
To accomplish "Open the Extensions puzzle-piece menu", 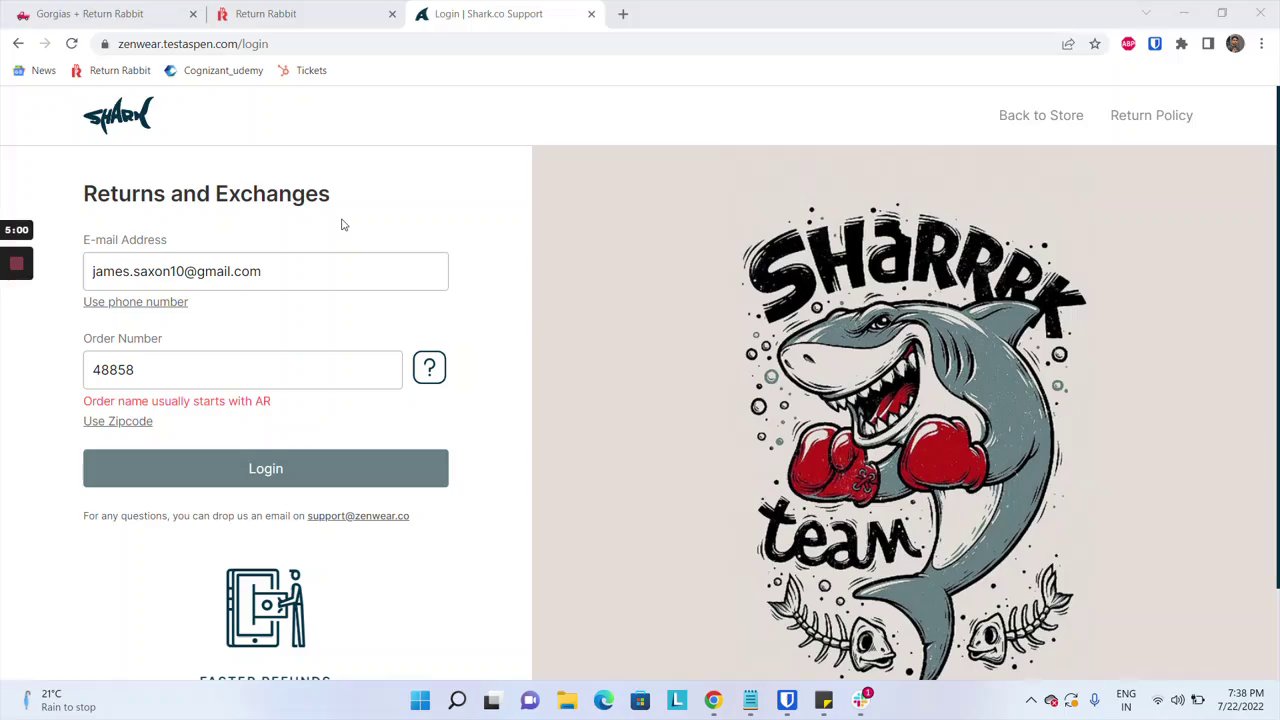I will point(1181,44).
